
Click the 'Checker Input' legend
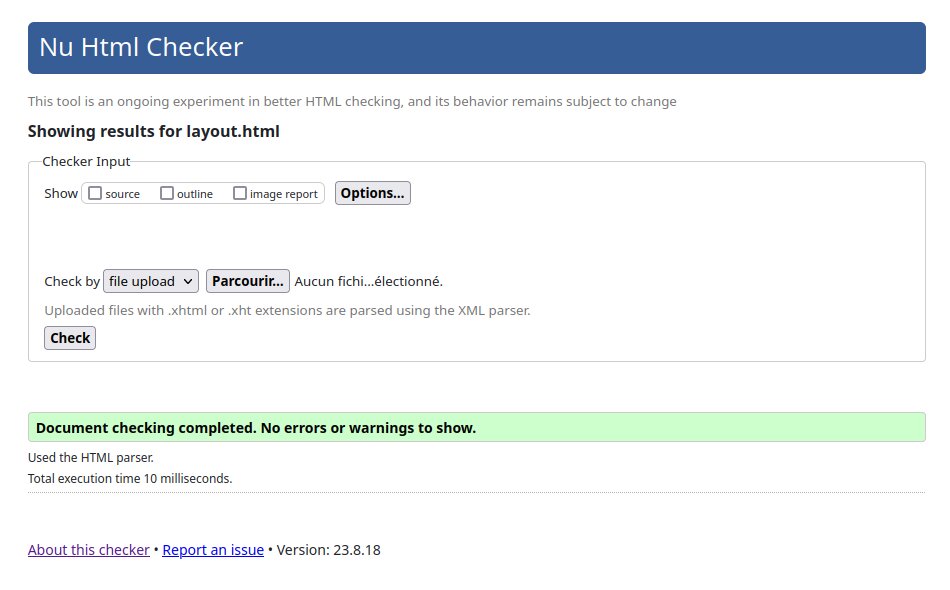tap(86, 161)
